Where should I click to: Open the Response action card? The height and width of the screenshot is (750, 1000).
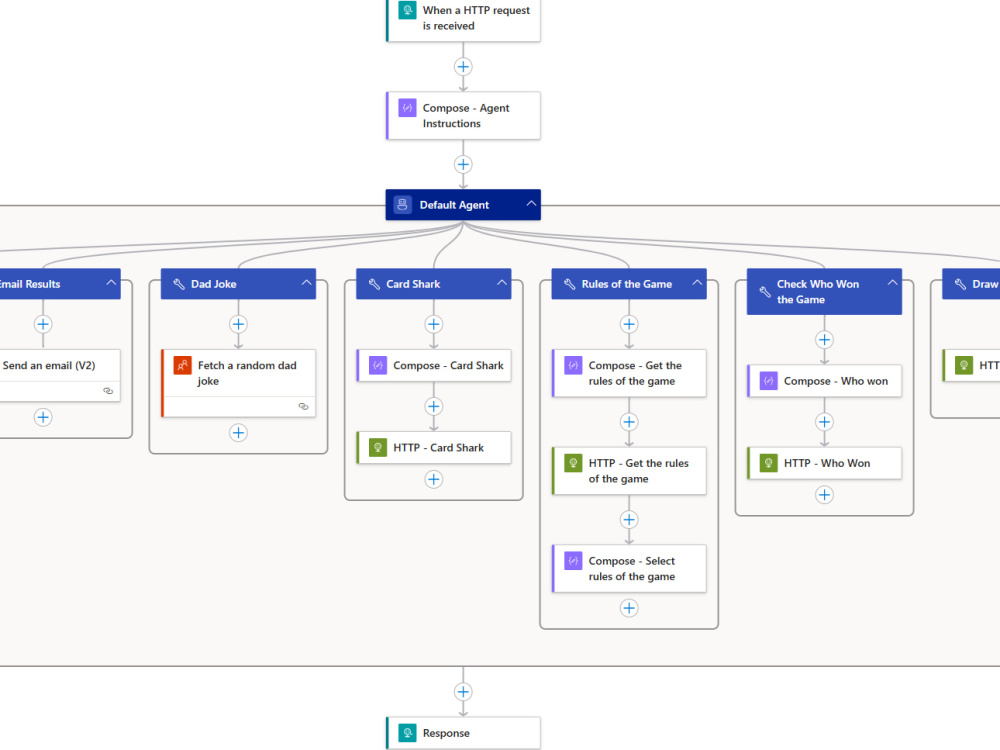(463, 733)
